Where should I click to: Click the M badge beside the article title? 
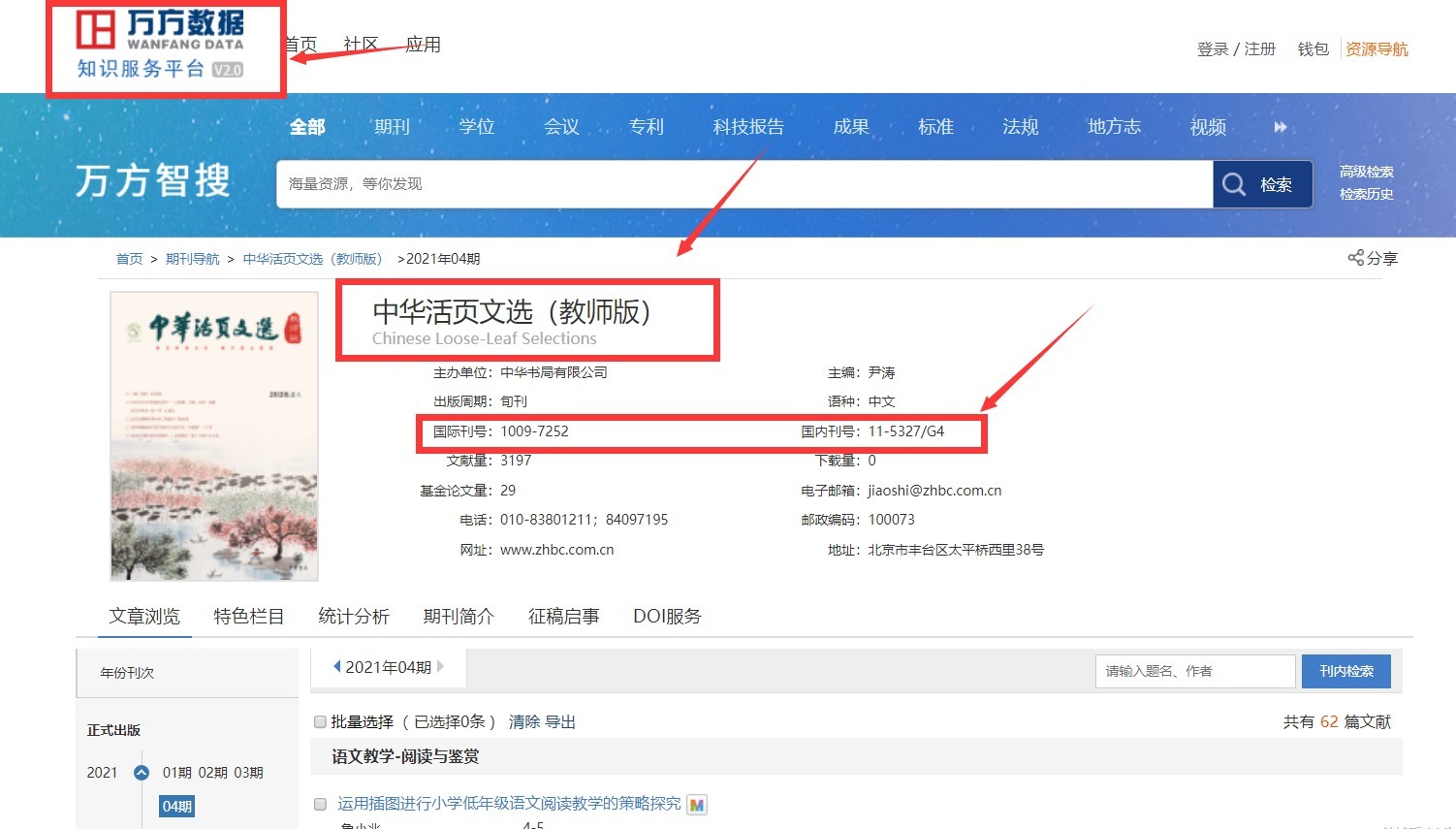coord(696,805)
